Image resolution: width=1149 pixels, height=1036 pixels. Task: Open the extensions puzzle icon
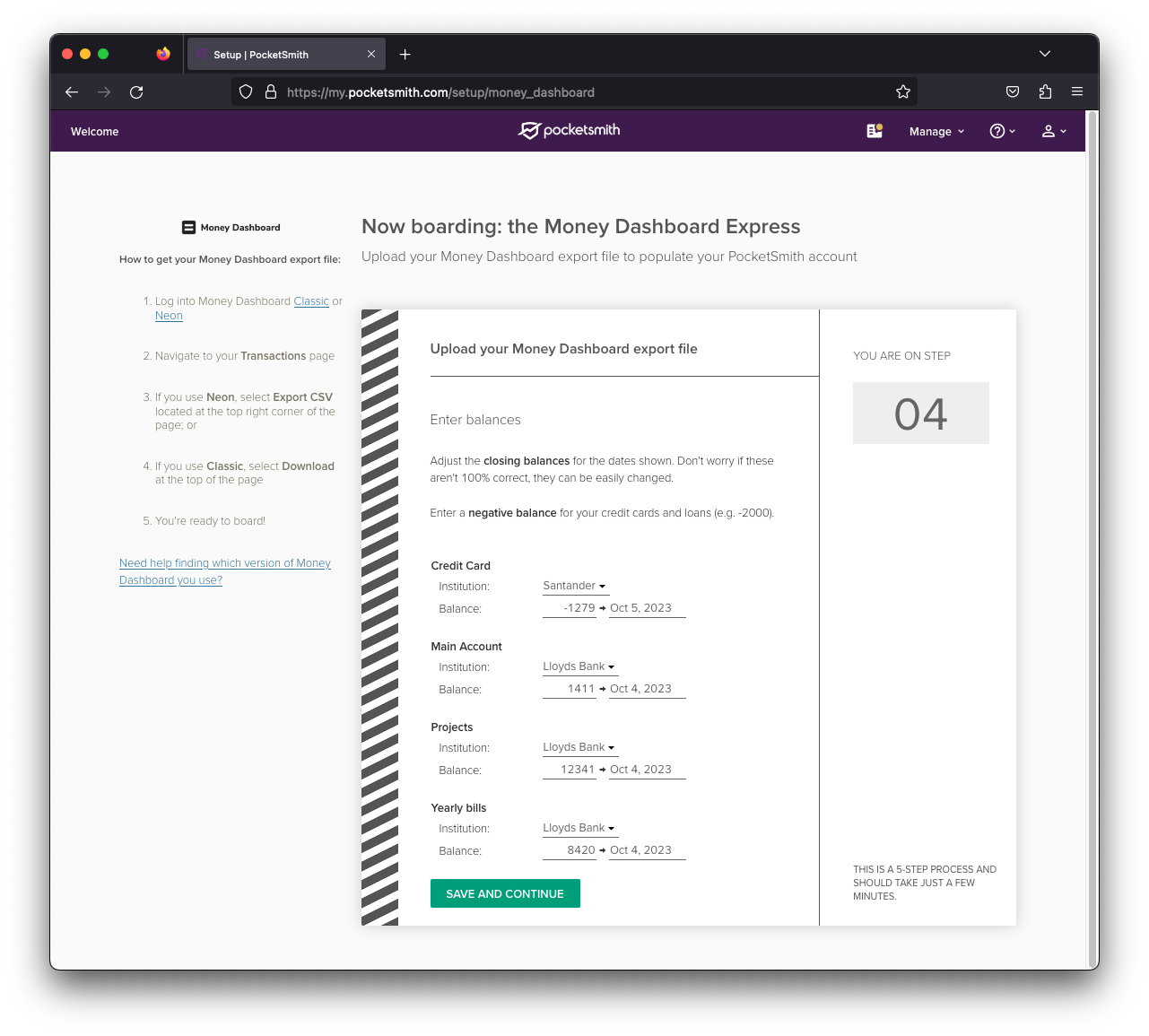pos(1044,91)
